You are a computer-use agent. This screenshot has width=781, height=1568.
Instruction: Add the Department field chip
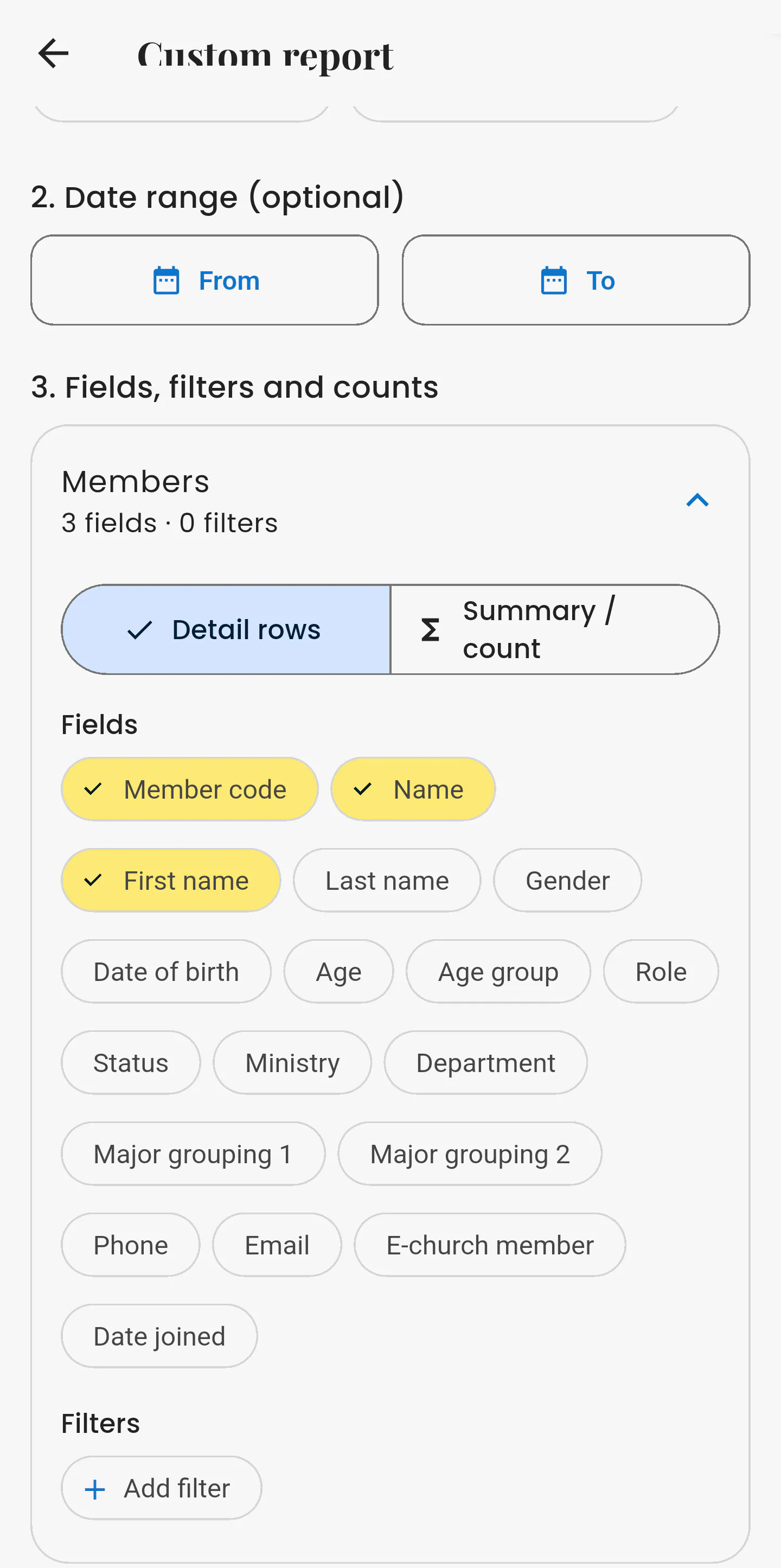pyautogui.click(x=485, y=1063)
